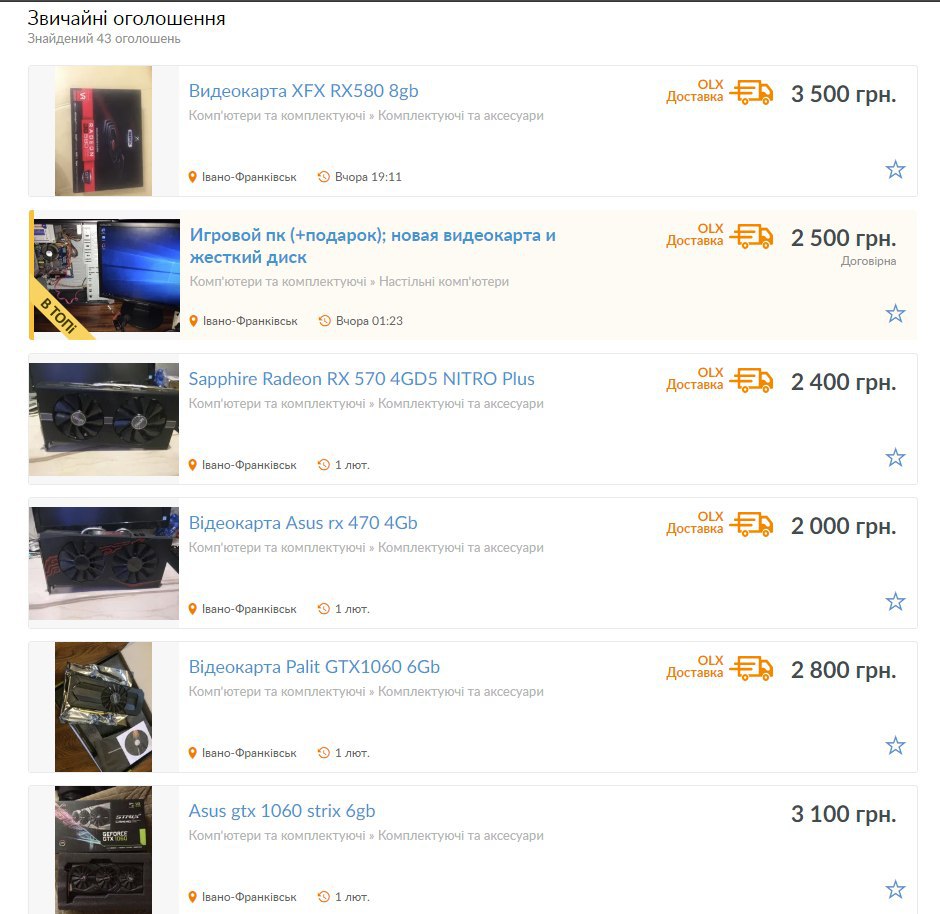Click the 2 500 грн. price on gaming PC listing

click(843, 238)
